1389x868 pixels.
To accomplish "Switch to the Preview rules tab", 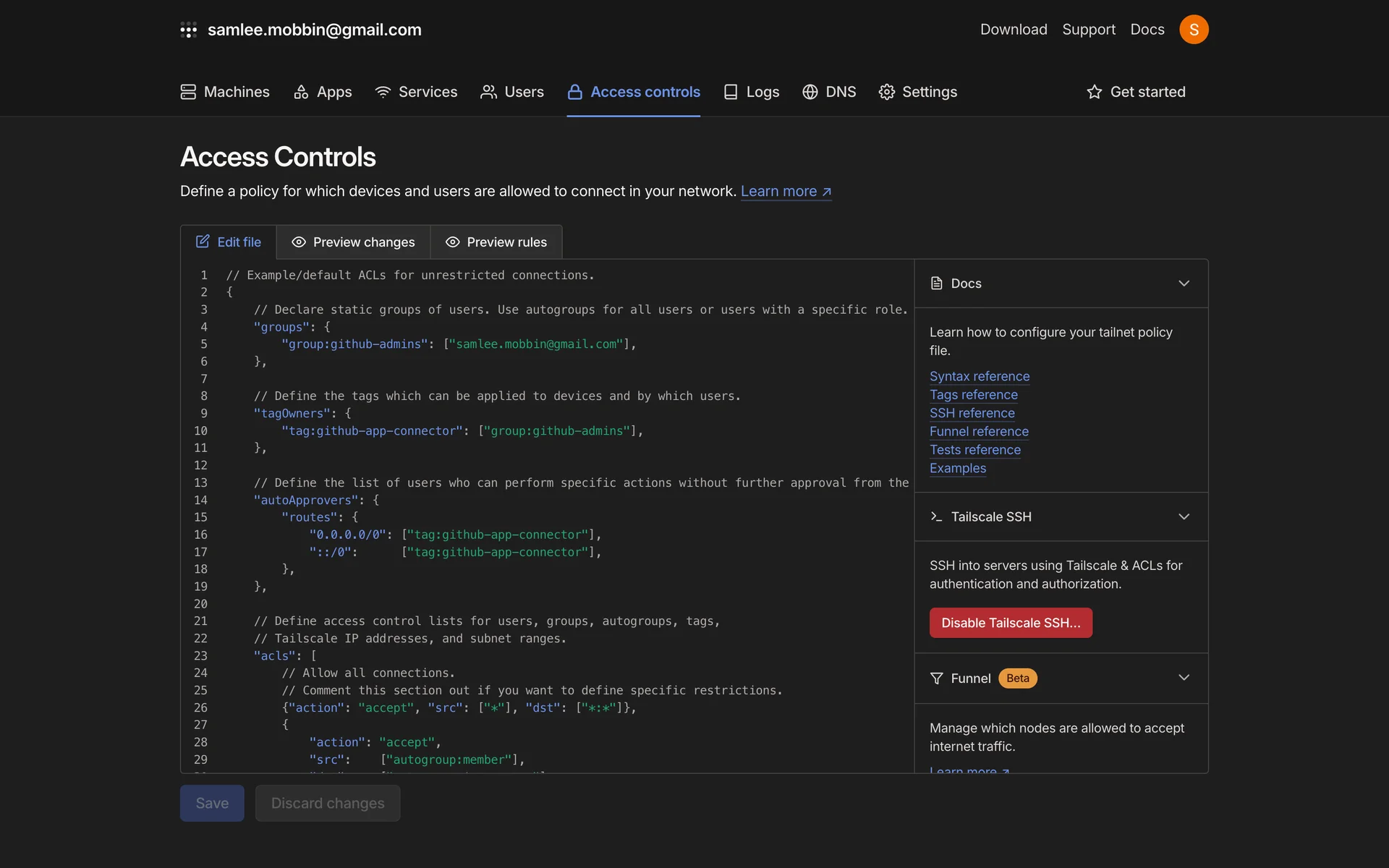I will pyautogui.click(x=496, y=242).
